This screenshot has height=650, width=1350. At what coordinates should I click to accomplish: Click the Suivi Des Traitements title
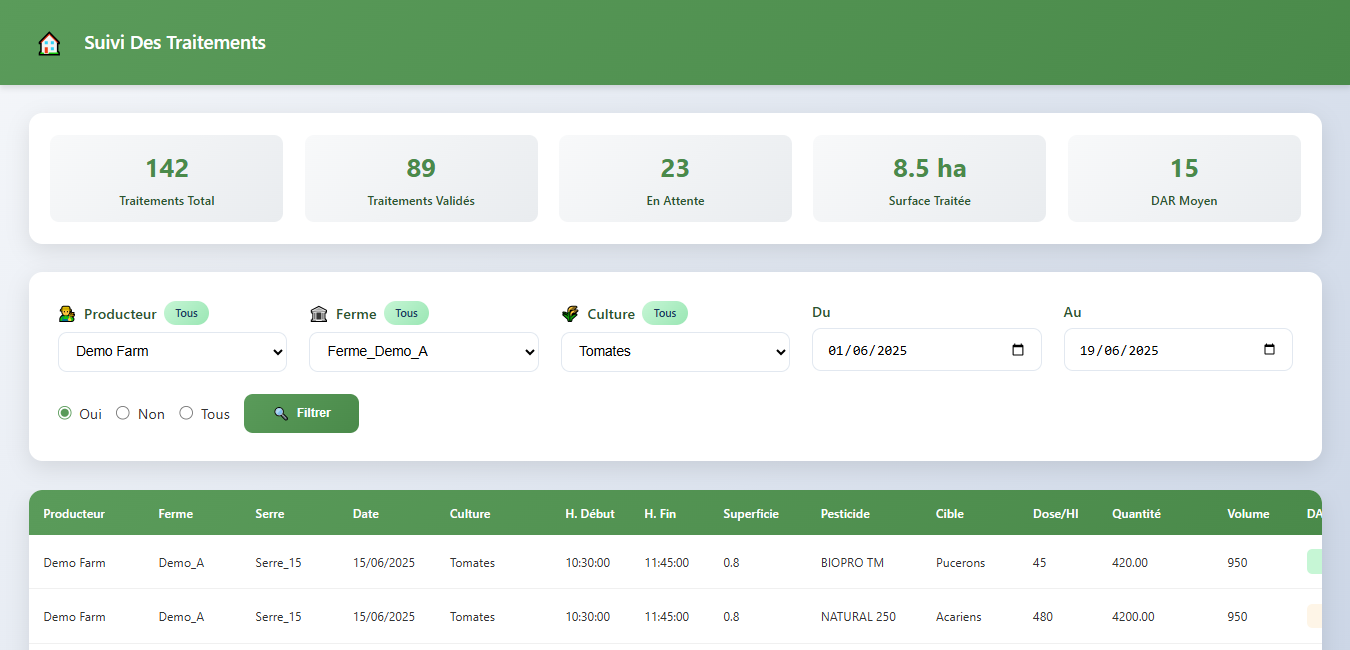point(175,43)
